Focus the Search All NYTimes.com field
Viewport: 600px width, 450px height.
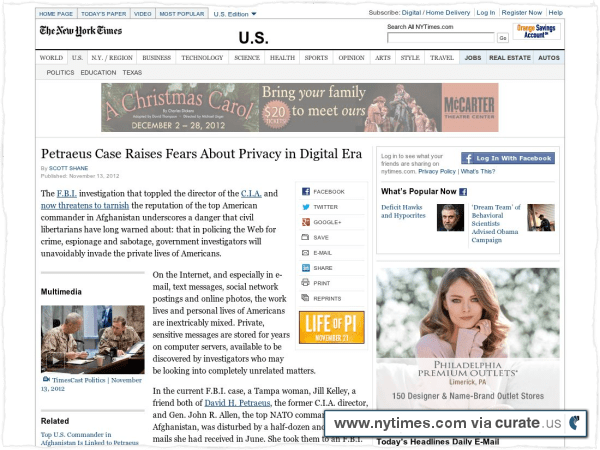tap(441, 38)
